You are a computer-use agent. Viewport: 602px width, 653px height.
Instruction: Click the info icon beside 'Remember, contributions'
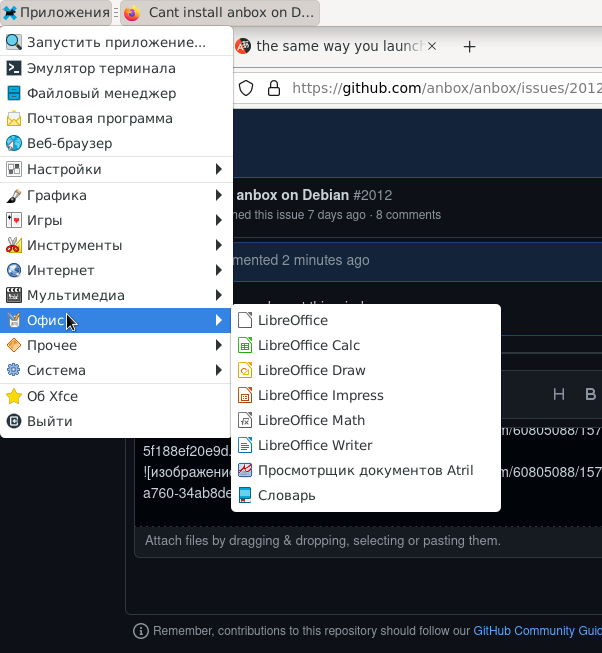[141, 631]
